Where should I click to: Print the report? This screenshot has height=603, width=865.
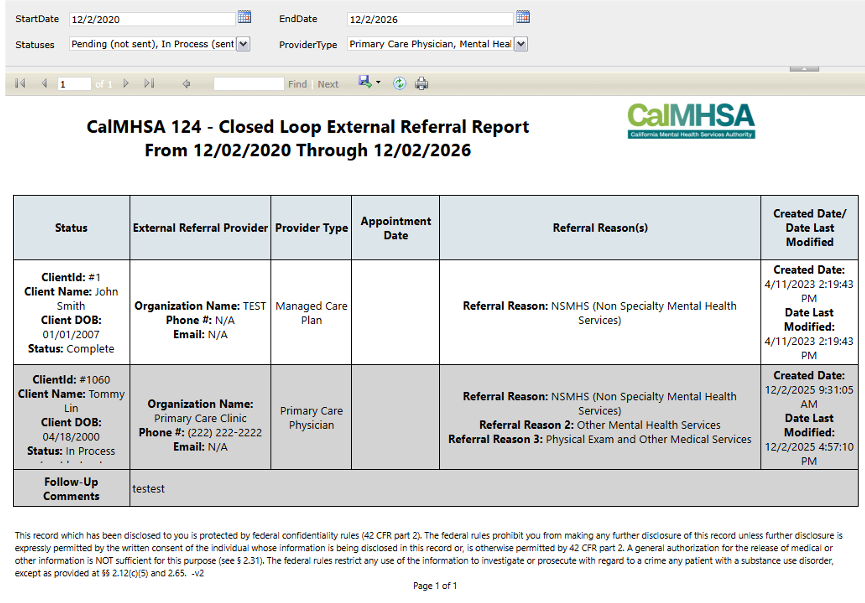422,84
